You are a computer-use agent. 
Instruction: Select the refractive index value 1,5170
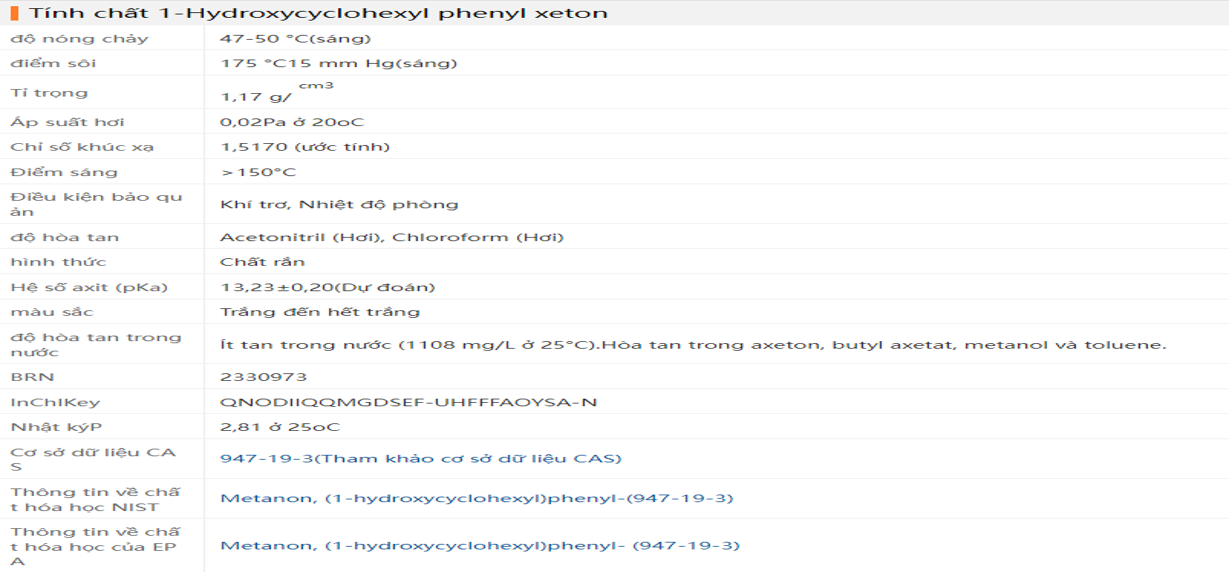(x=305, y=147)
